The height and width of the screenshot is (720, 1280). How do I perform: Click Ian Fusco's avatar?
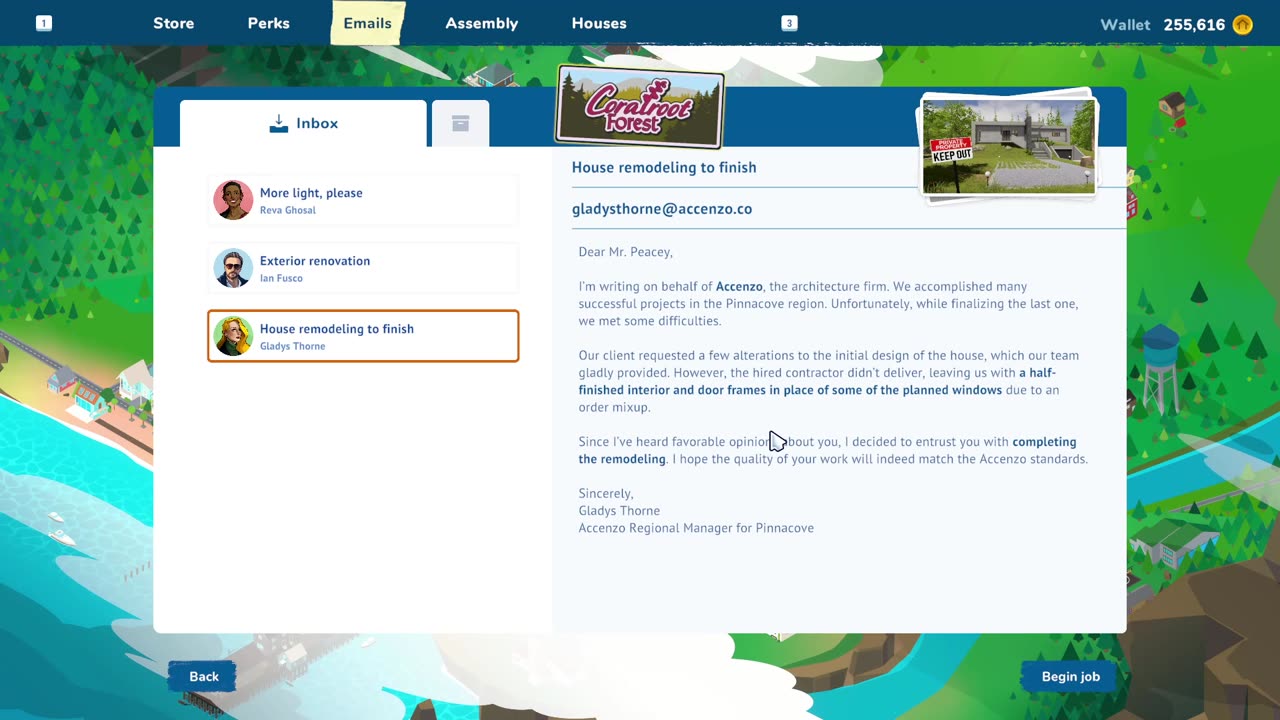[233, 268]
